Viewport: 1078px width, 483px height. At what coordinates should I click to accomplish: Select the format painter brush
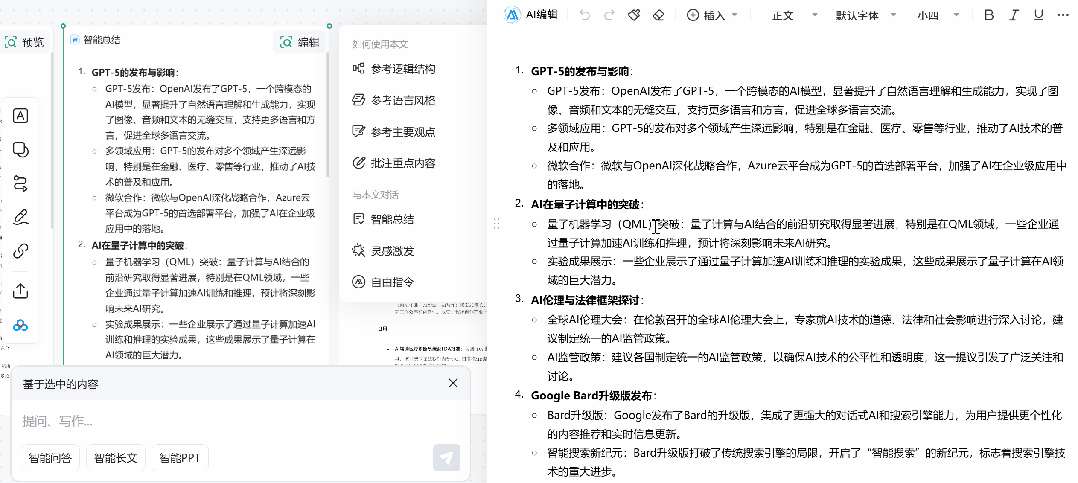coord(635,14)
